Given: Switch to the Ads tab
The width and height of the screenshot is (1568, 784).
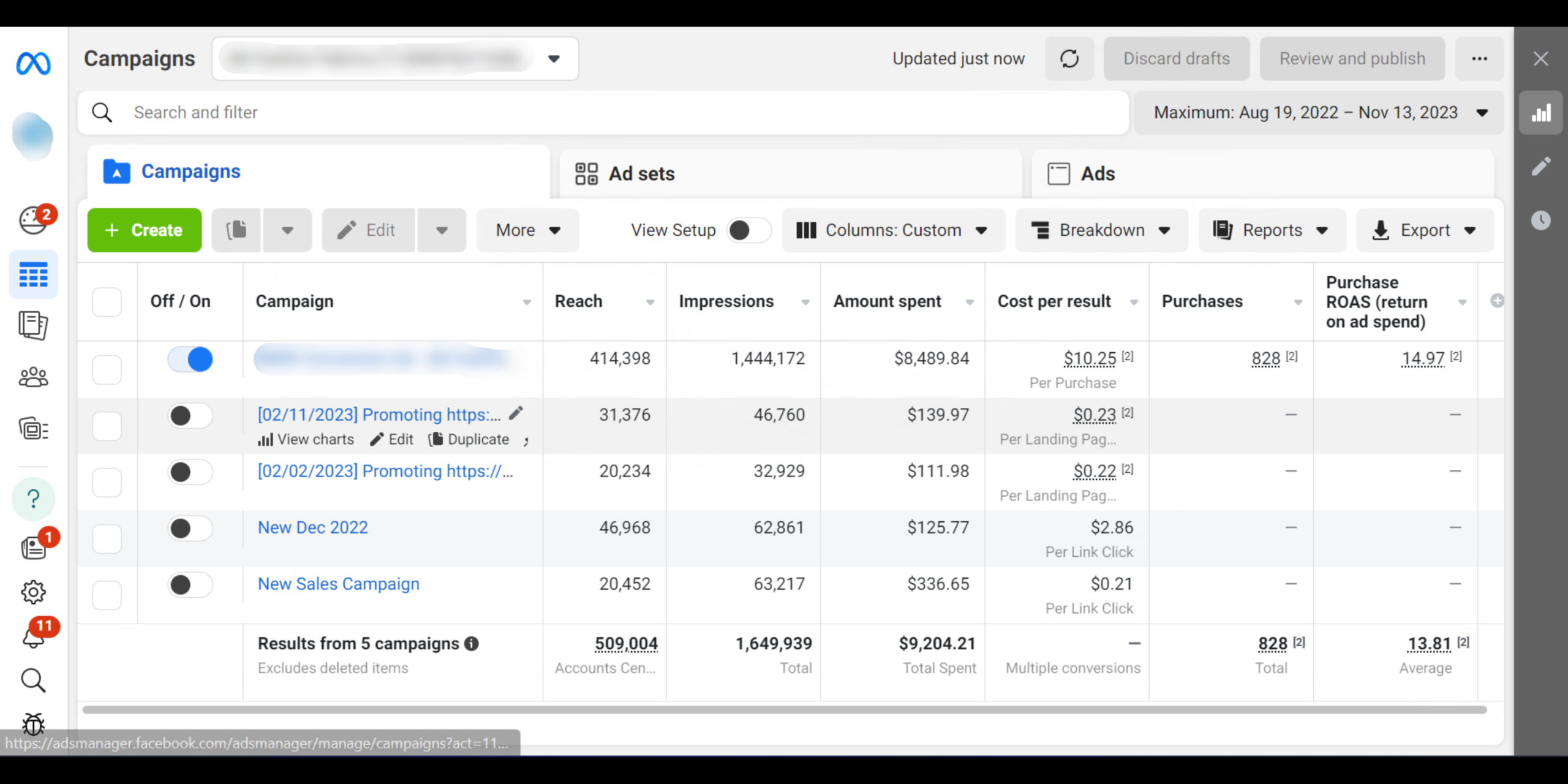Looking at the screenshot, I should (x=1098, y=173).
